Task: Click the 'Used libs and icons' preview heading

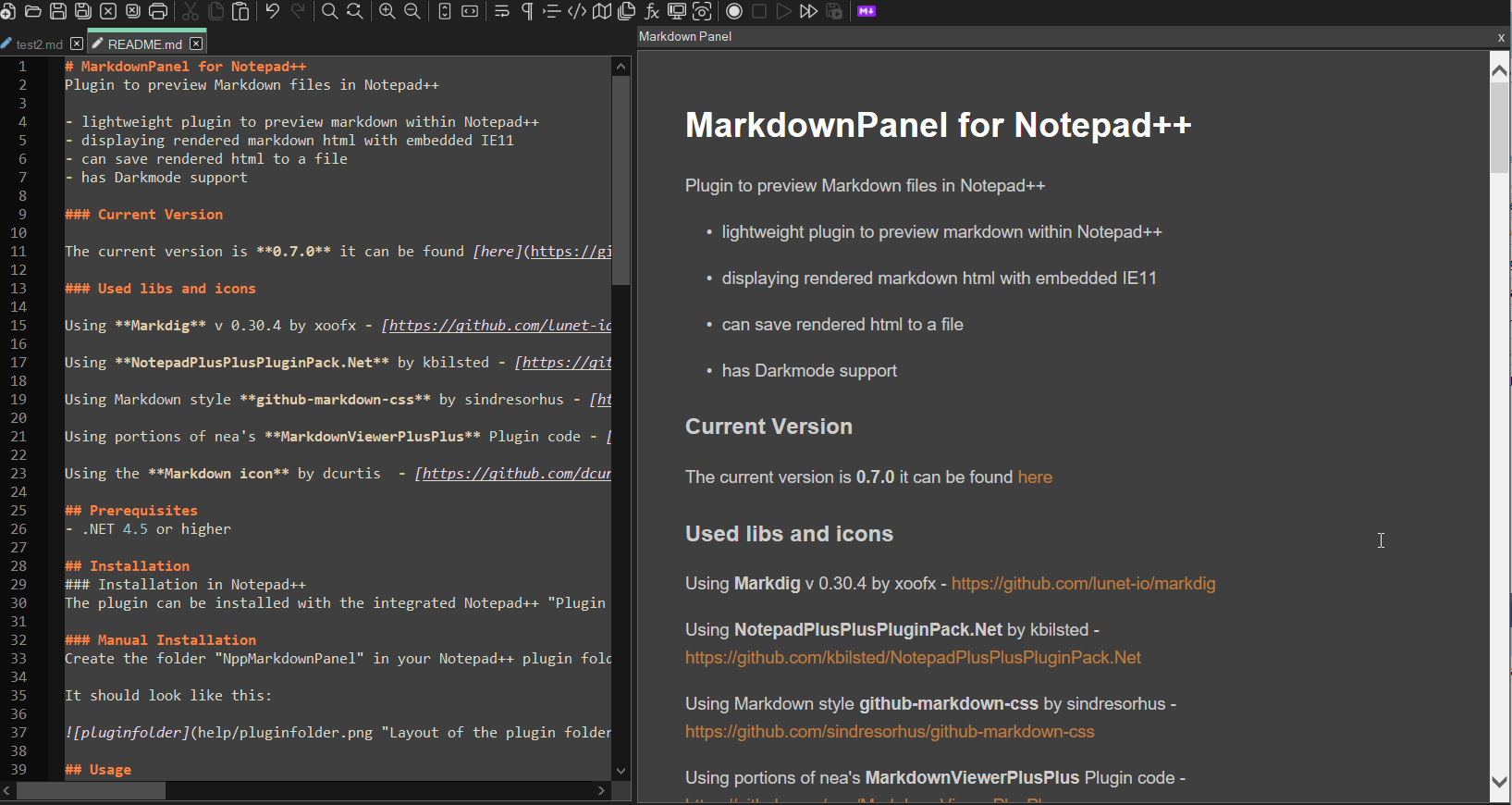Action: (x=789, y=534)
